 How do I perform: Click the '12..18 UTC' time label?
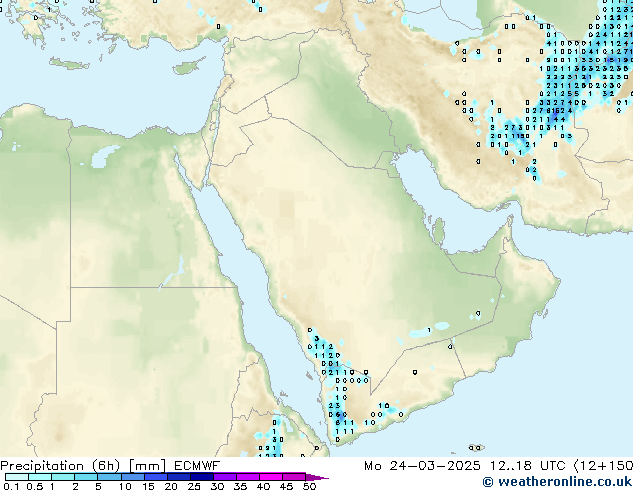coord(528,466)
